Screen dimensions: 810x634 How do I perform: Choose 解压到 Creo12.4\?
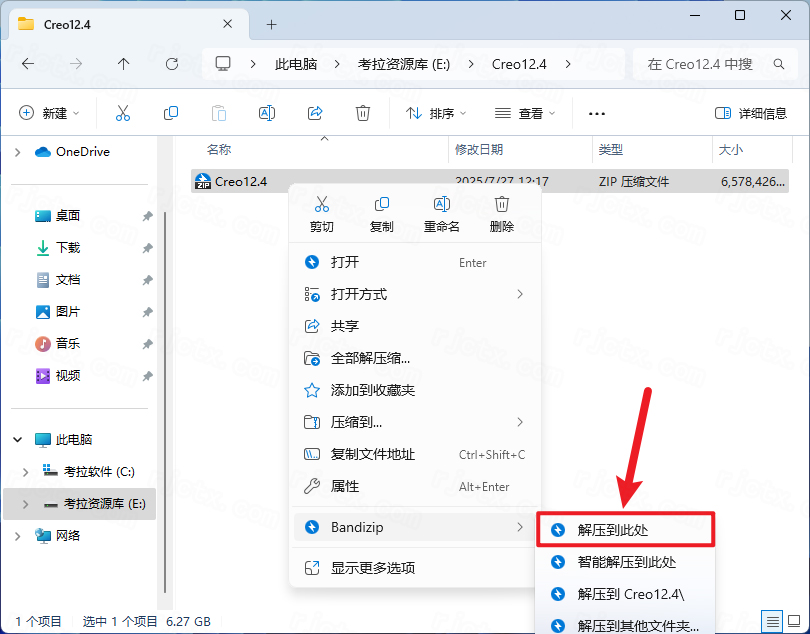pyautogui.click(x=626, y=594)
